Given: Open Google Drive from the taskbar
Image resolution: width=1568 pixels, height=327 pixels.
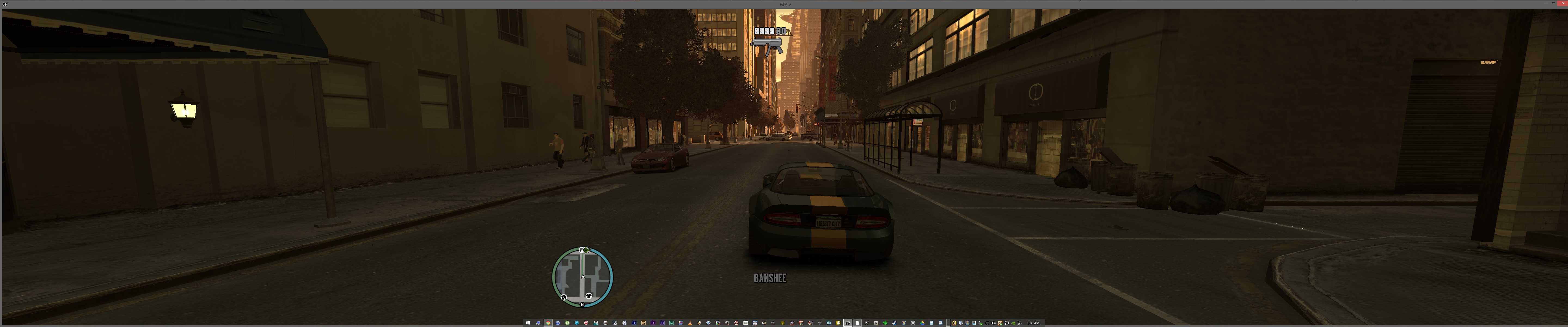Looking at the screenshot, I should tap(922, 323).
